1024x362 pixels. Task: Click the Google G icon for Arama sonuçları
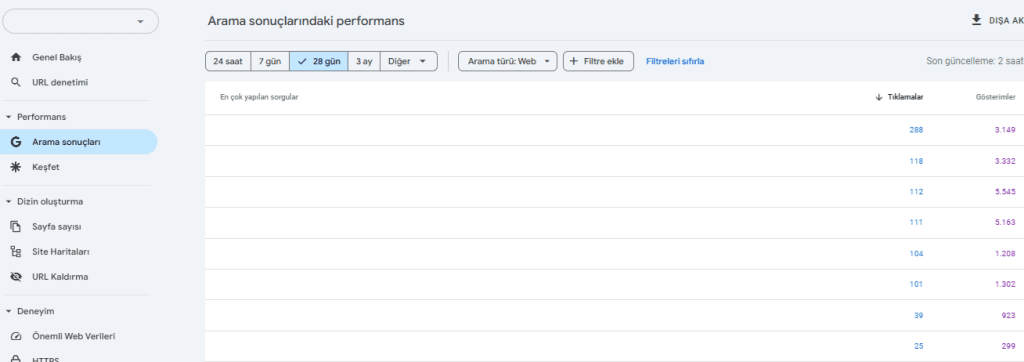[x=16, y=142]
